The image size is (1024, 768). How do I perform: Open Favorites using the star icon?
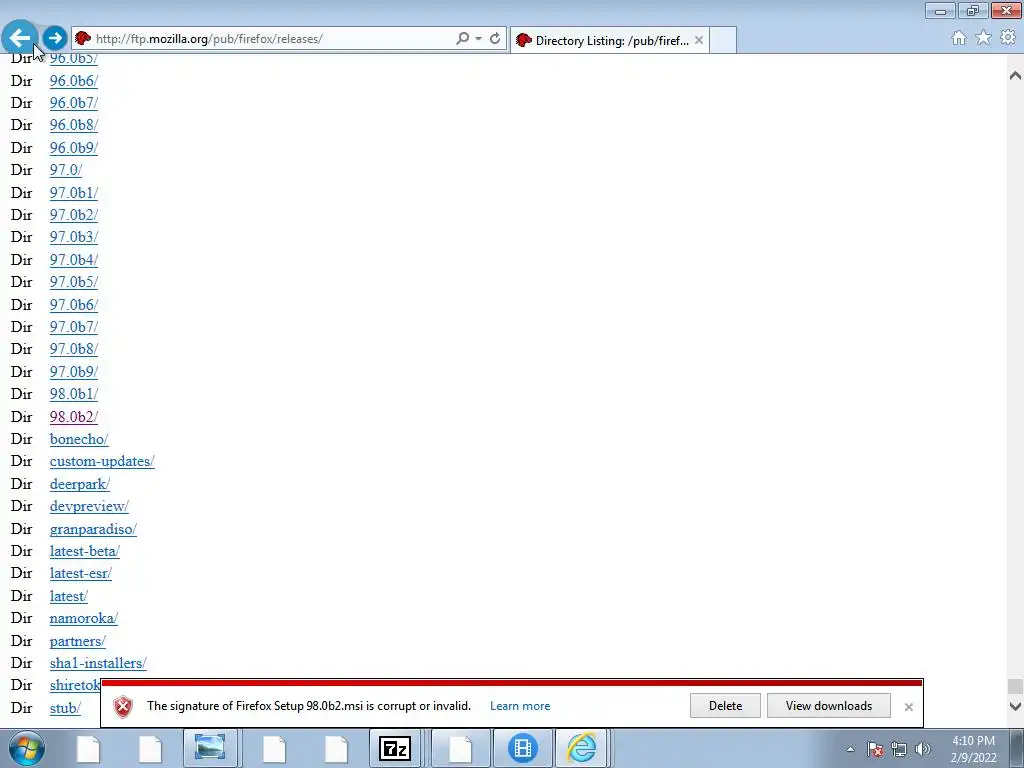[x=983, y=38]
